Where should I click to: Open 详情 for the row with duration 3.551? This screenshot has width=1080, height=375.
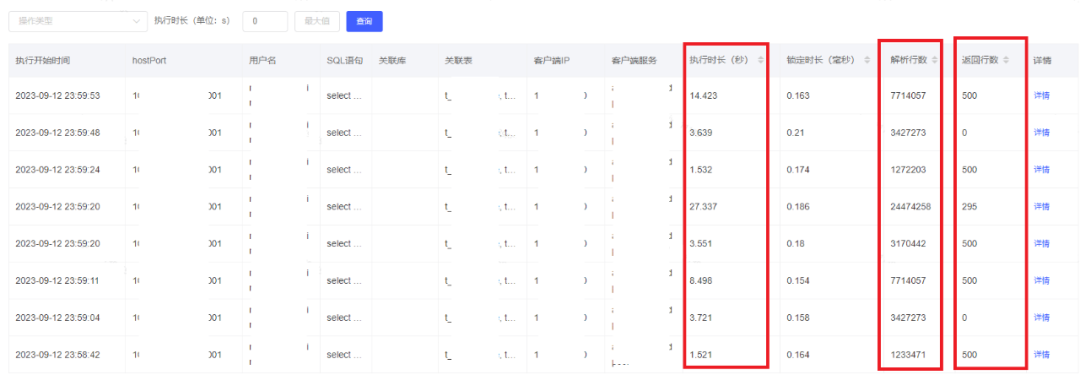click(x=1041, y=243)
